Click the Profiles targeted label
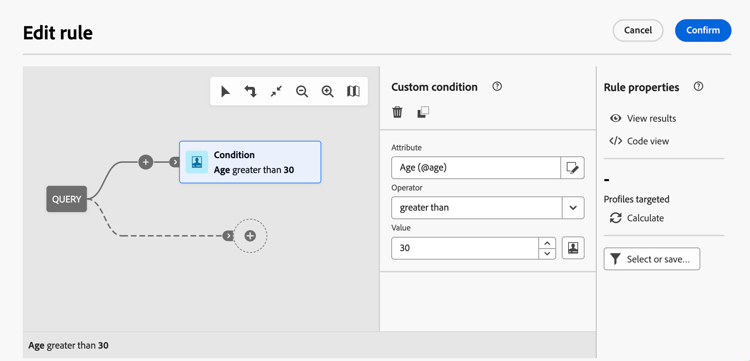Viewport: 750px width, 361px height. [x=637, y=199]
